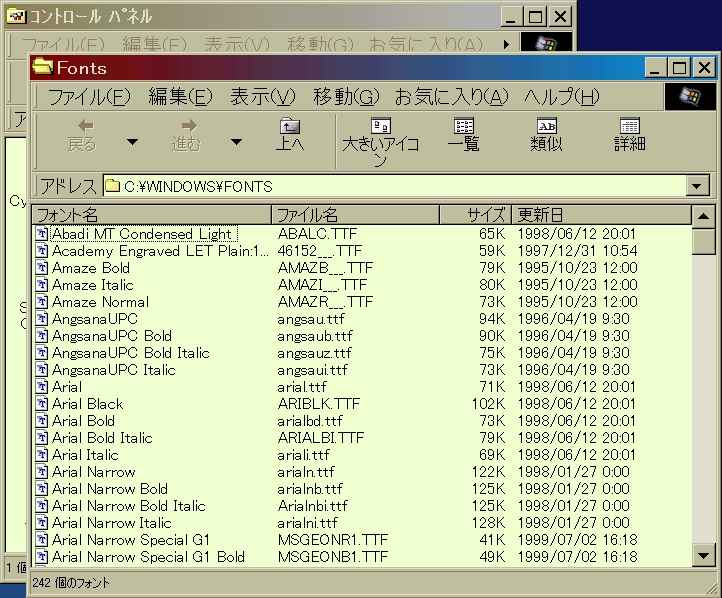Select the Arial regular font icon

pos(42,387)
